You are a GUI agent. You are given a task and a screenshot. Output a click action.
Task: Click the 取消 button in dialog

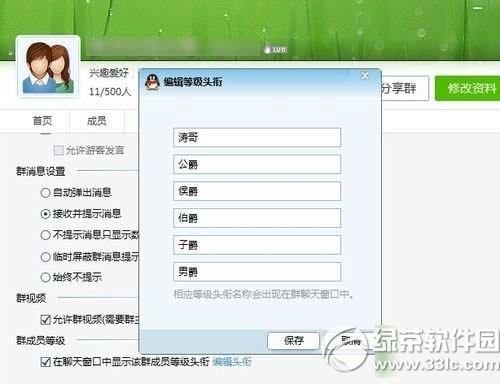pos(351,341)
